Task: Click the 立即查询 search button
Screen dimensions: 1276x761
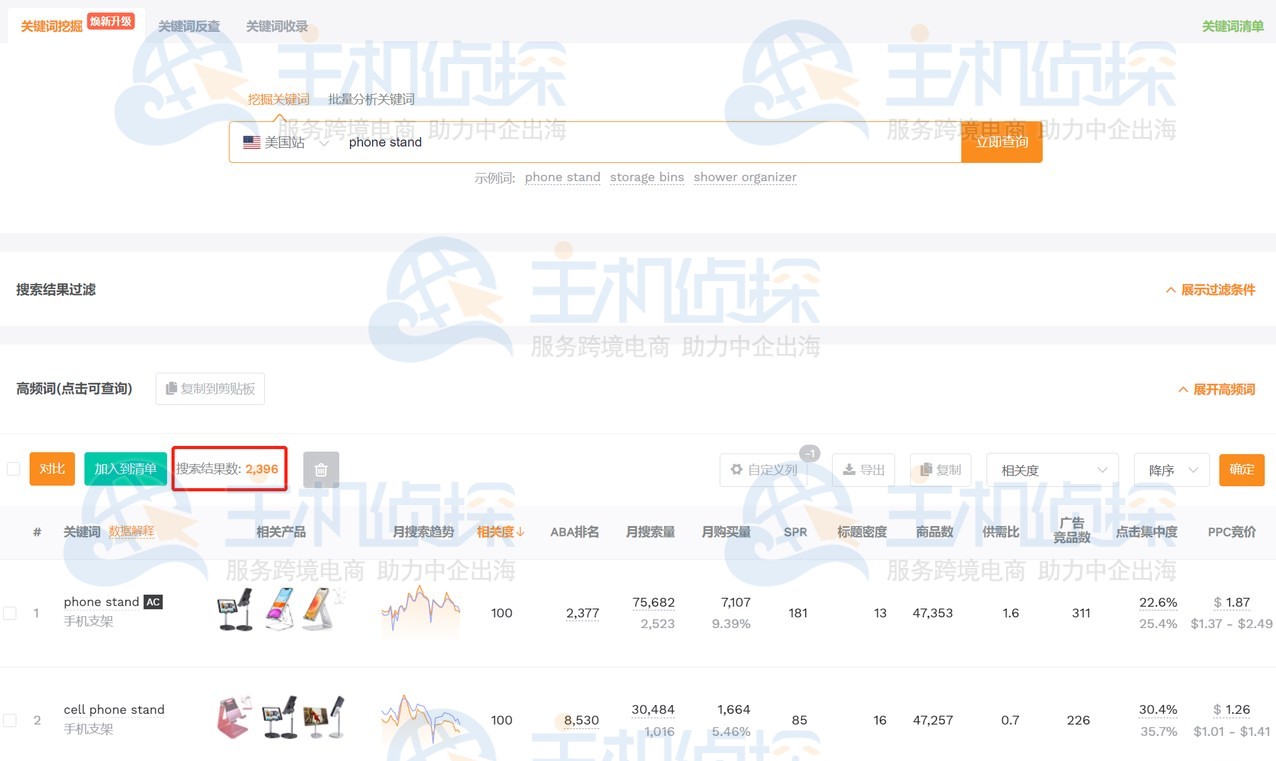Action: [x=1001, y=142]
